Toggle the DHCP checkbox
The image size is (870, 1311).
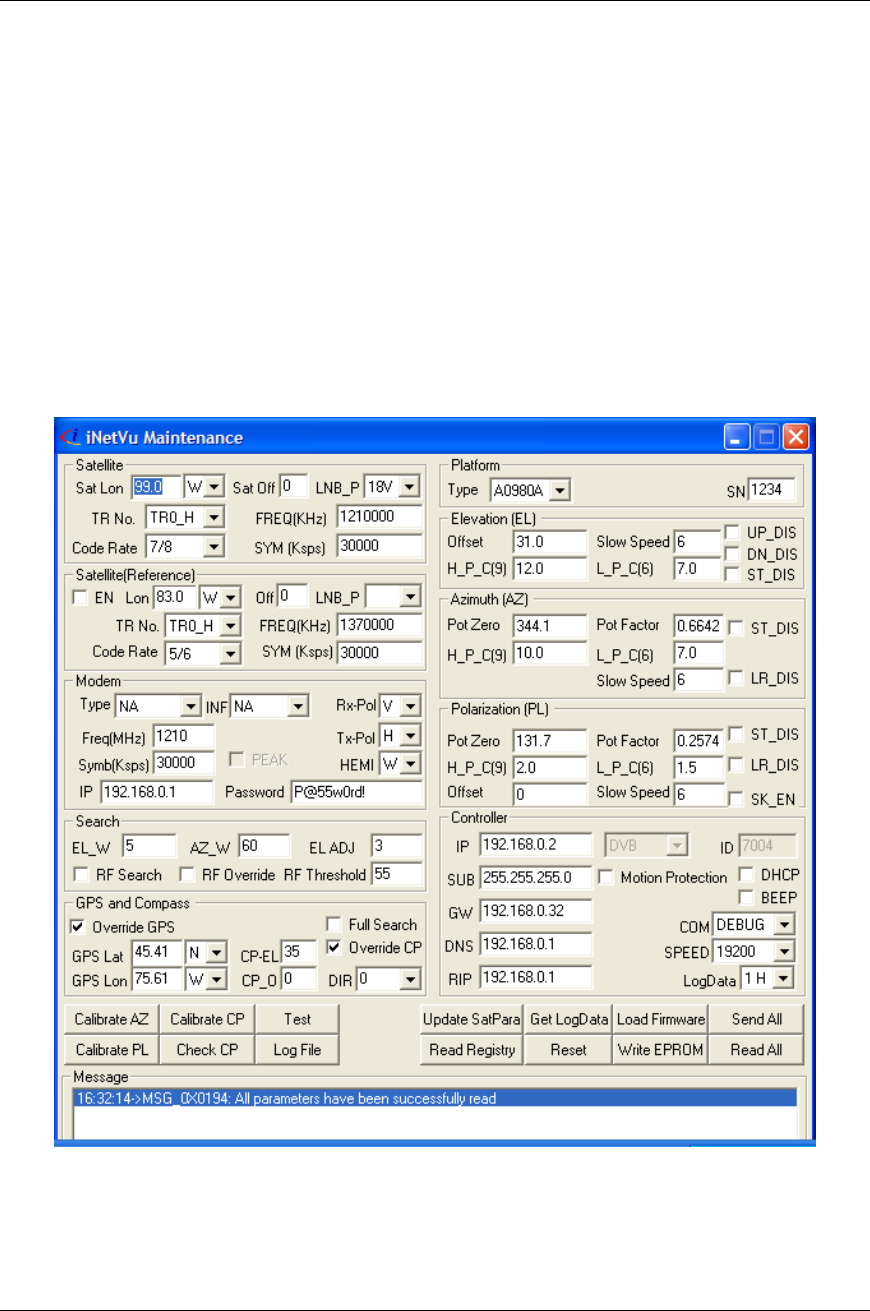click(745, 874)
